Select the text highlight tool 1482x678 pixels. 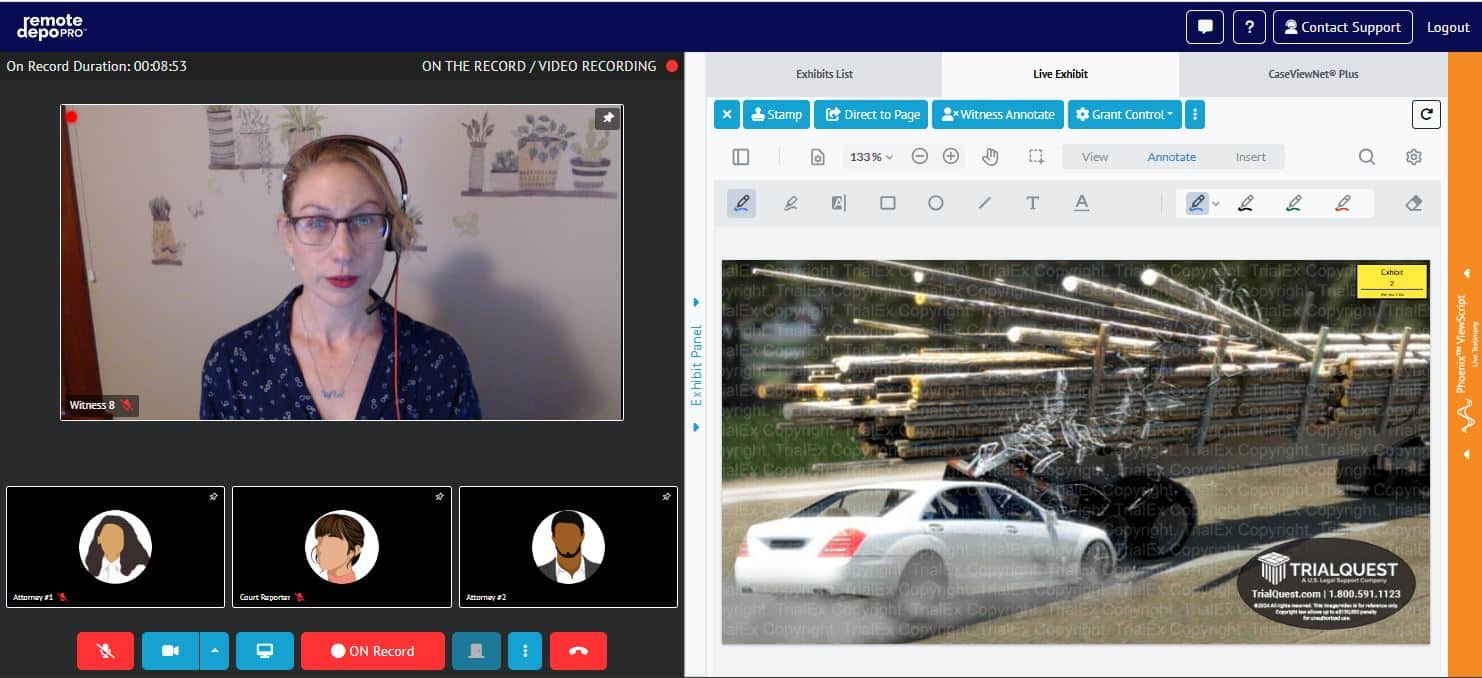click(839, 203)
